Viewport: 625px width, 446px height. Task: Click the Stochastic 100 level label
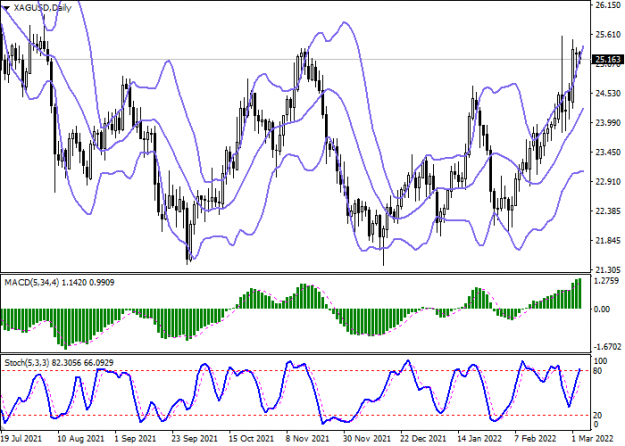[x=600, y=361]
